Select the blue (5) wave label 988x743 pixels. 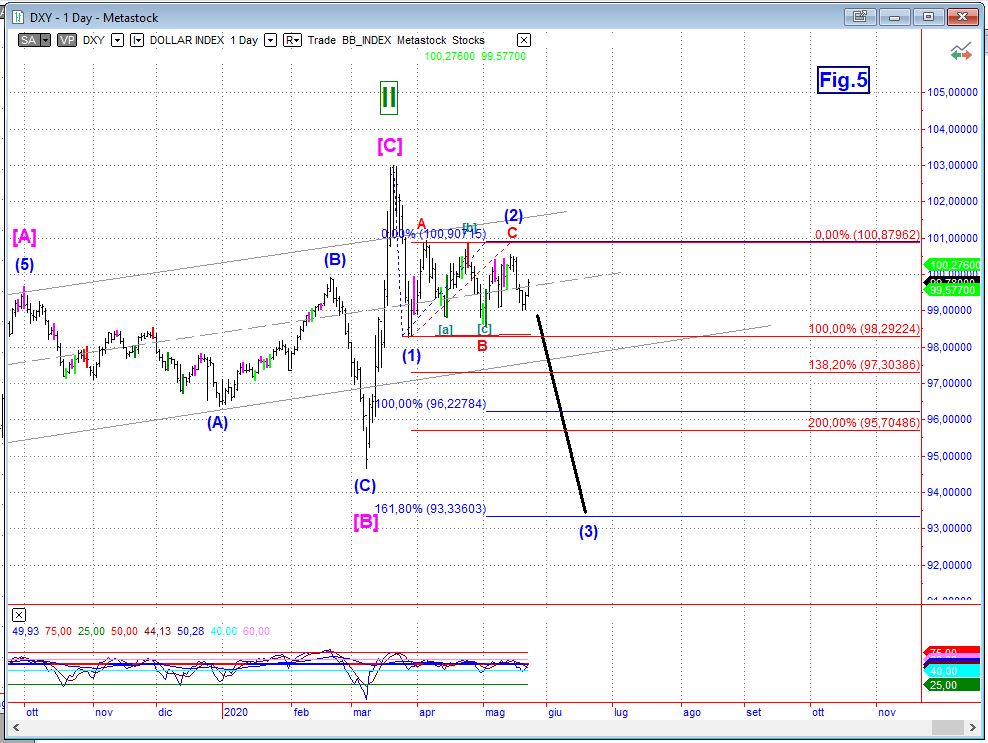(x=25, y=265)
